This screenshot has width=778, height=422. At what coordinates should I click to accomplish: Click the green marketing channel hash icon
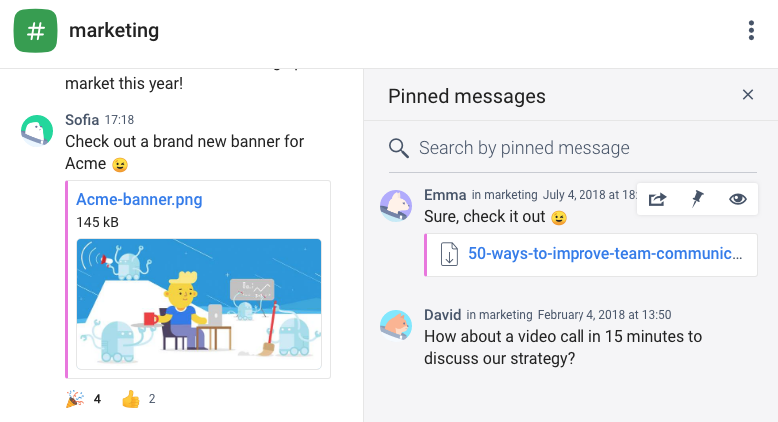tap(36, 31)
